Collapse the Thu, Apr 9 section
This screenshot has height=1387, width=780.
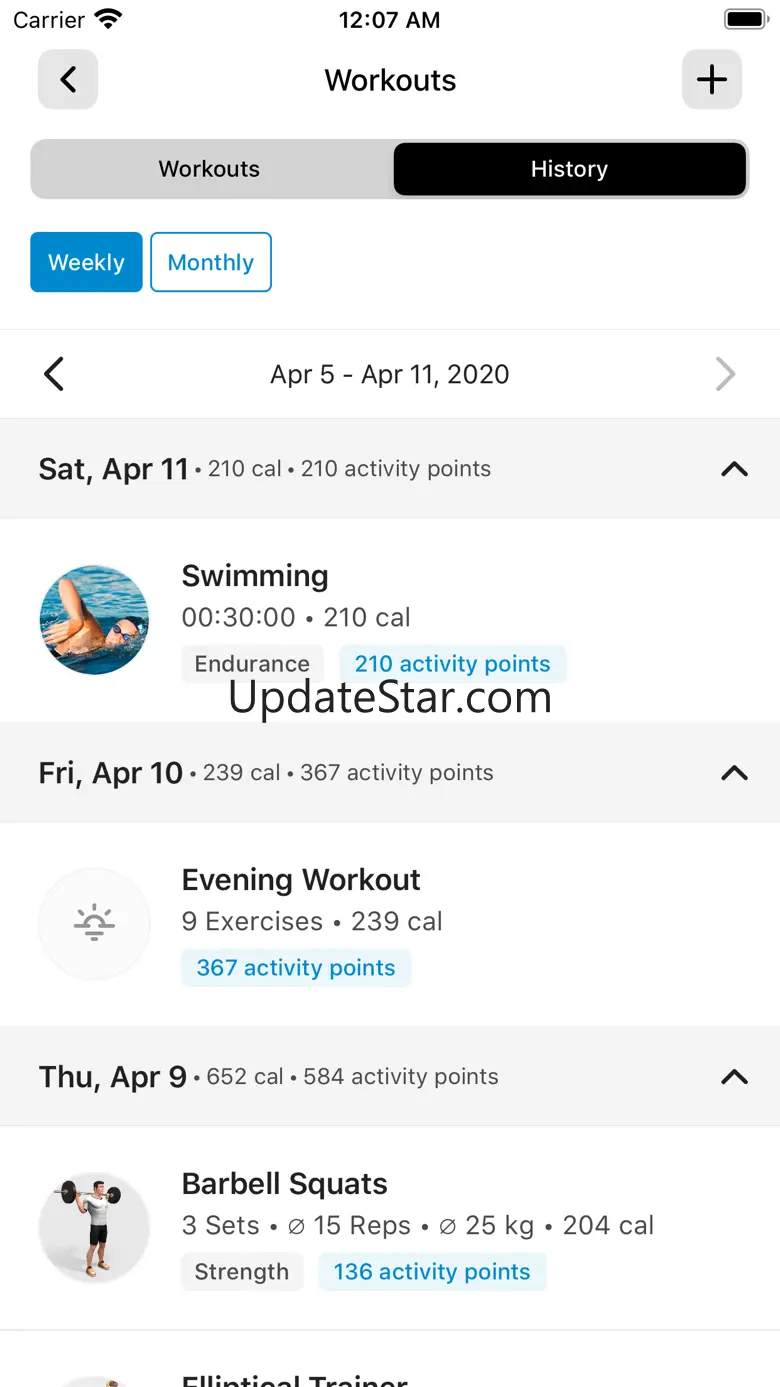[734, 1077]
